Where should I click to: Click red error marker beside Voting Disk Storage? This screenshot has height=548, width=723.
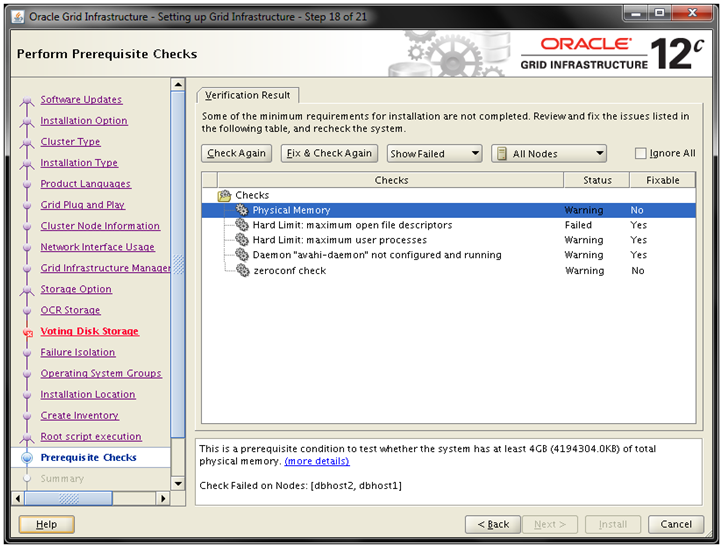tap(28, 333)
